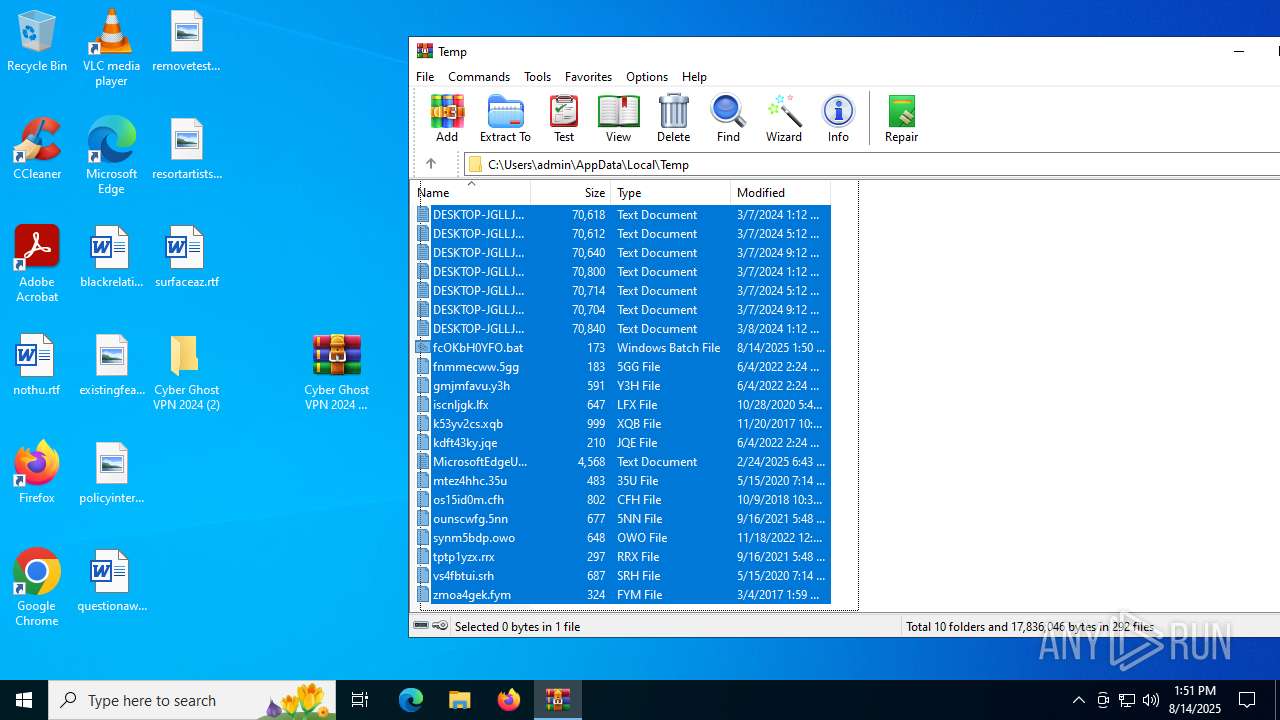The height and width of the screenshot is (720, 1280).
Task: Click the taskbar clock
Action: tap(1194, 700)
